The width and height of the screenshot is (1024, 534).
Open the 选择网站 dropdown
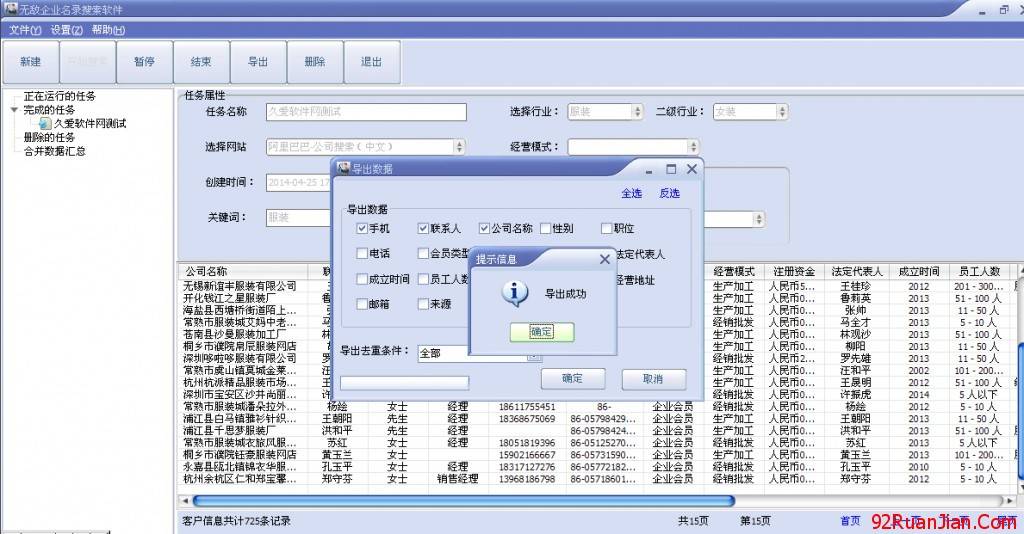[459, 147]
